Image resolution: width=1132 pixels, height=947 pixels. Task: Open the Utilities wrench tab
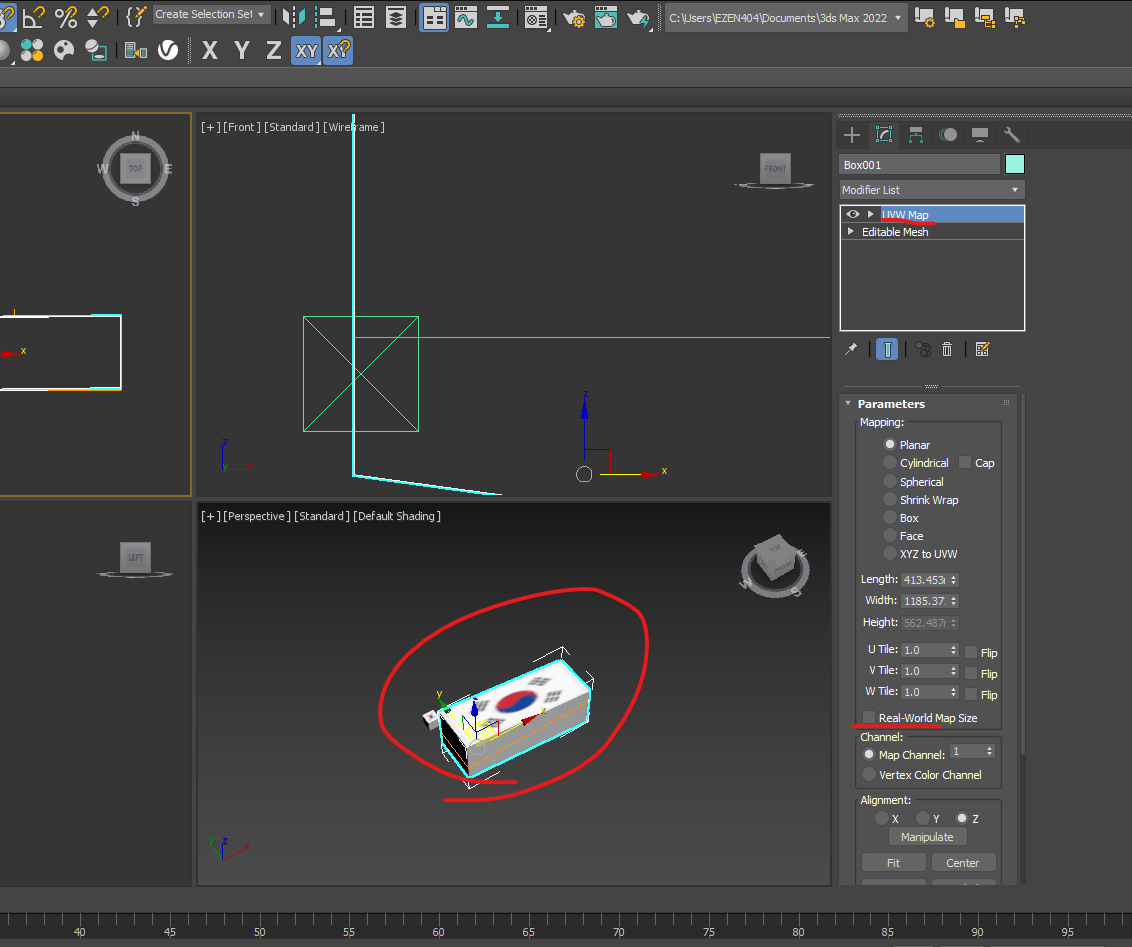click(1011, 135)
